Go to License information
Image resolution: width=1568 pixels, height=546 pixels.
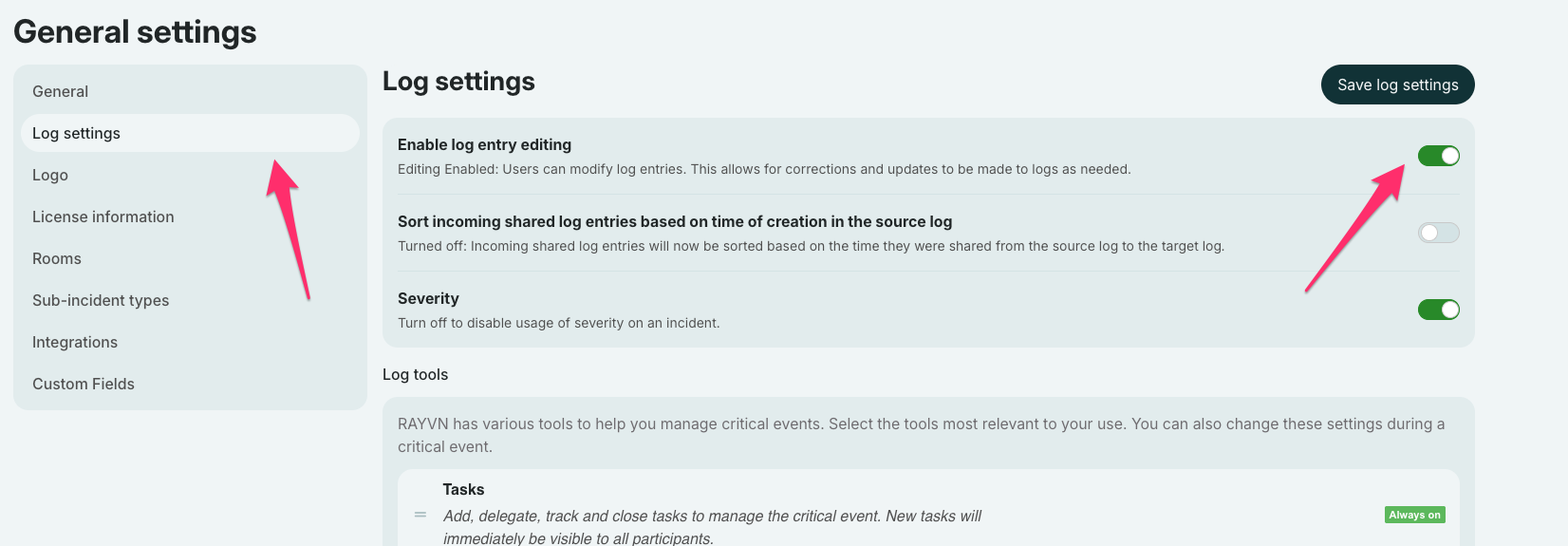[x=103, y=217]
